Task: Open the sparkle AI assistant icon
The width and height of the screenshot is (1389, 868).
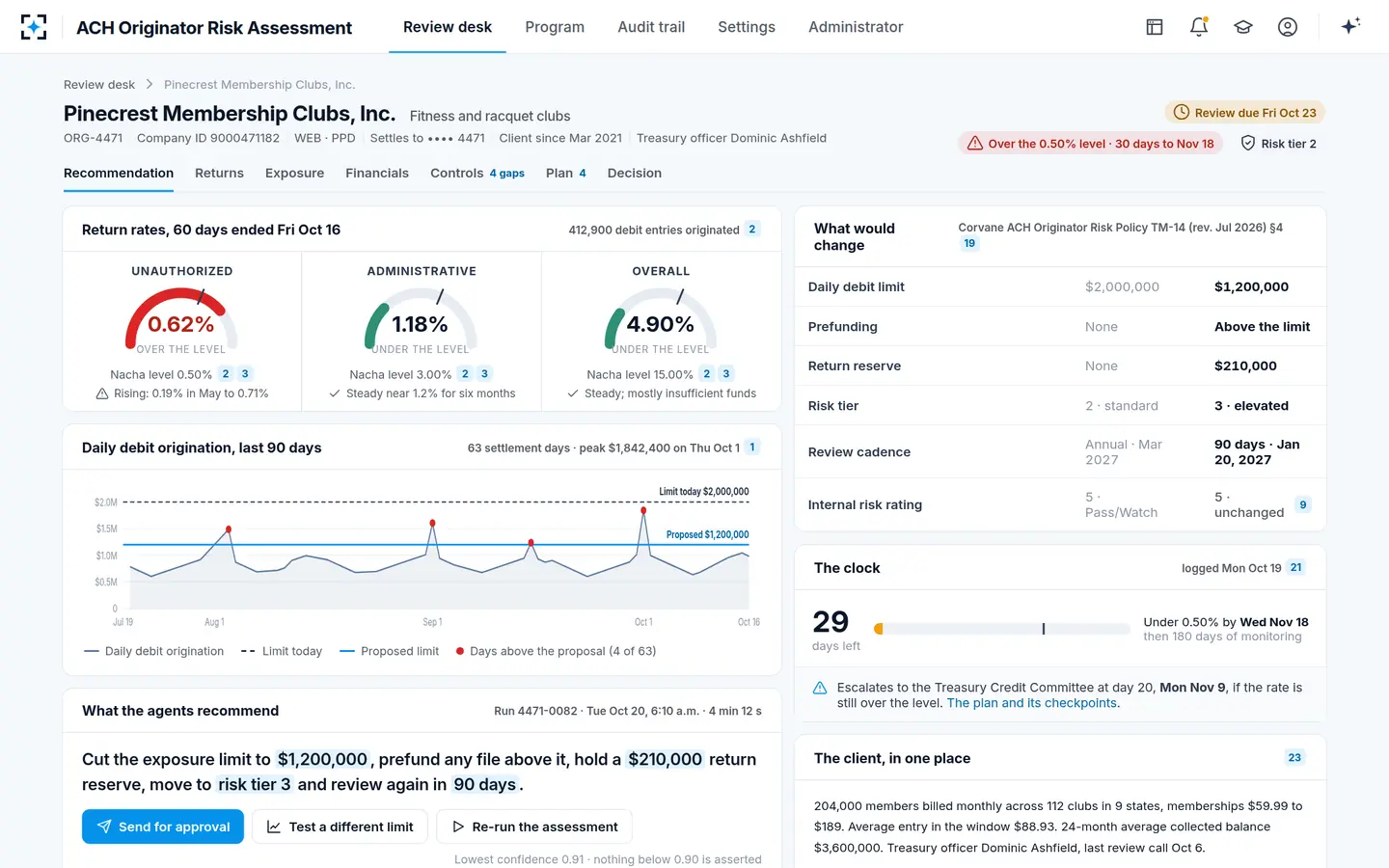Action: pyautogui.click(x=1350, y=26)
